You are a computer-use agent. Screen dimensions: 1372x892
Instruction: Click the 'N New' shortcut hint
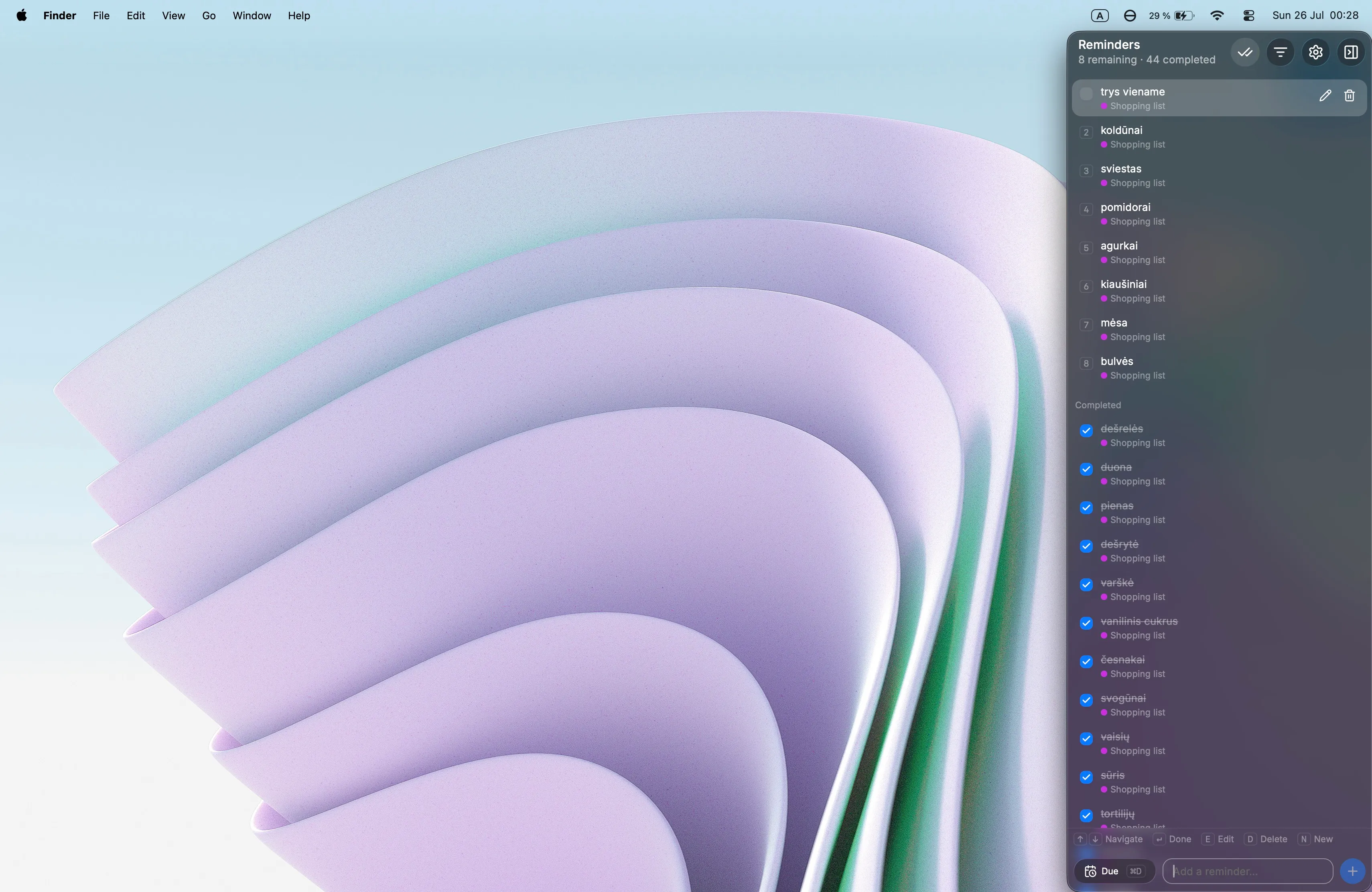[1315, 839]
